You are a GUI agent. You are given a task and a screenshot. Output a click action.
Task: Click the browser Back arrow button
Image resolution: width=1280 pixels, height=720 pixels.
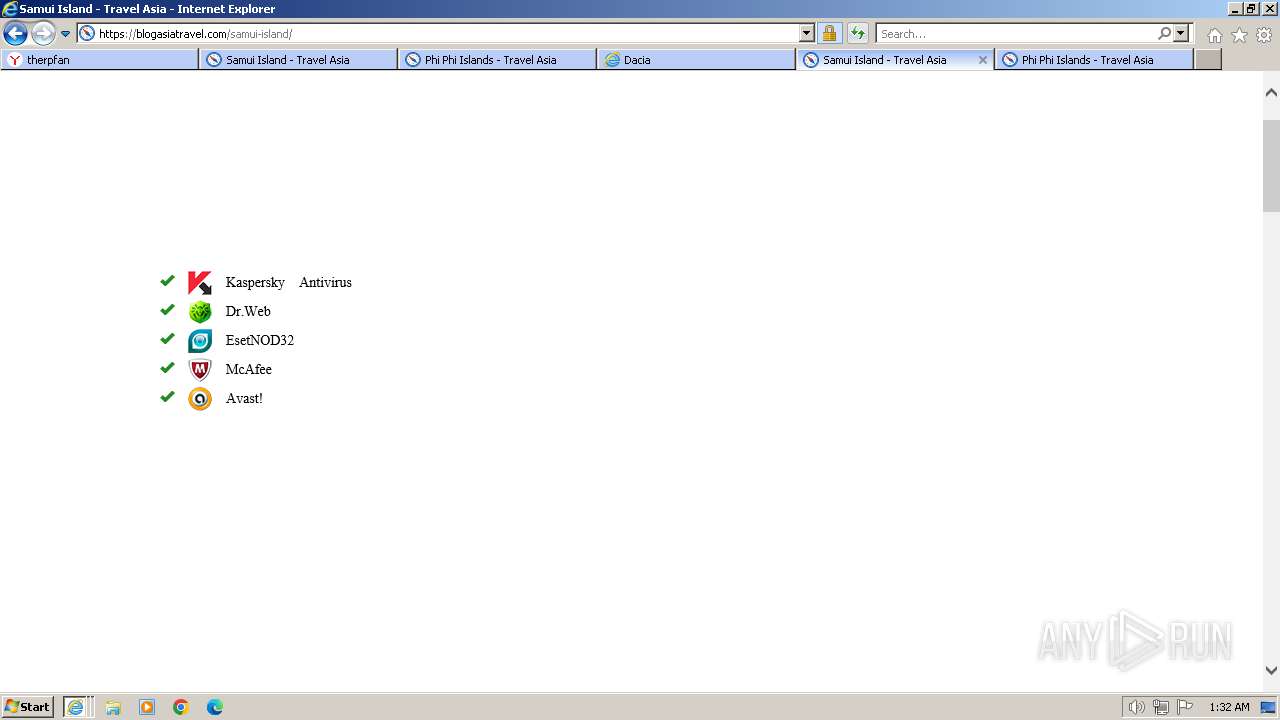[x=15, y=34]
